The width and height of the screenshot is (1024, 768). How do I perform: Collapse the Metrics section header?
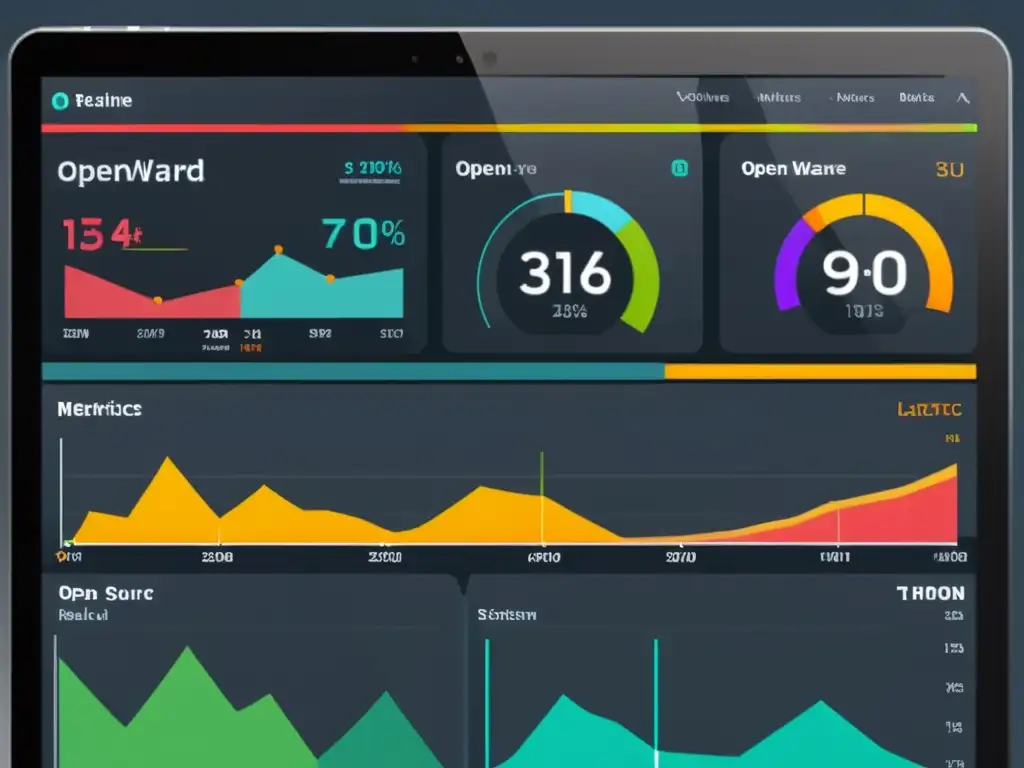coord(98,409)
